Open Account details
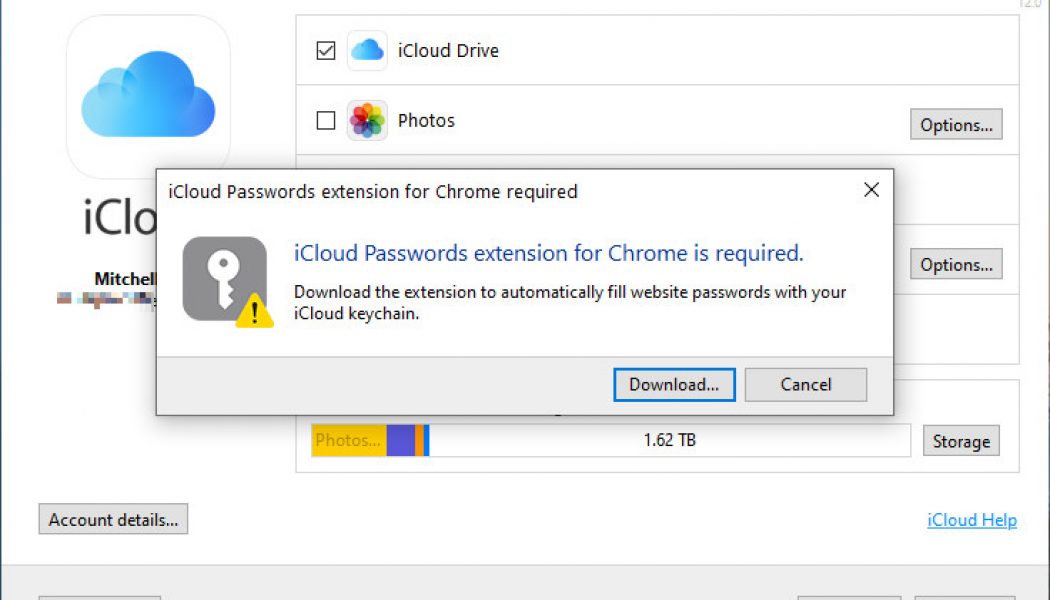Screen dimensions: 1050x600 [x=112, y=519]
